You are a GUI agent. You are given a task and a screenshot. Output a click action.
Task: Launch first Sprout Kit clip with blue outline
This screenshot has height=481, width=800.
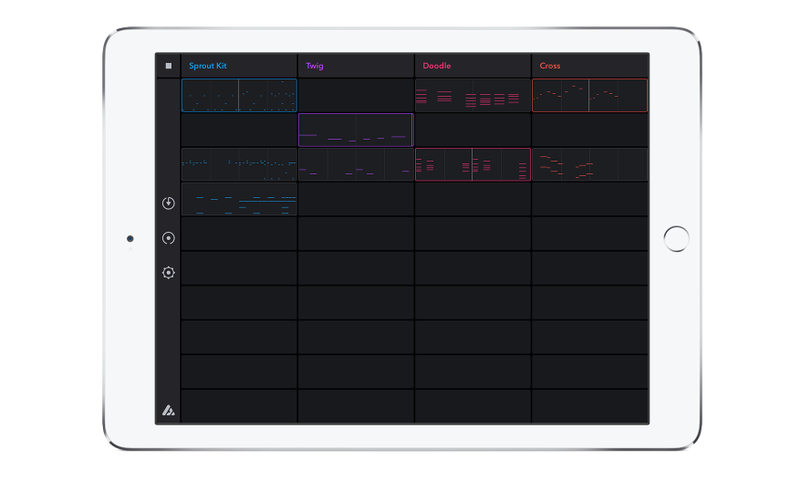point(239,95)
